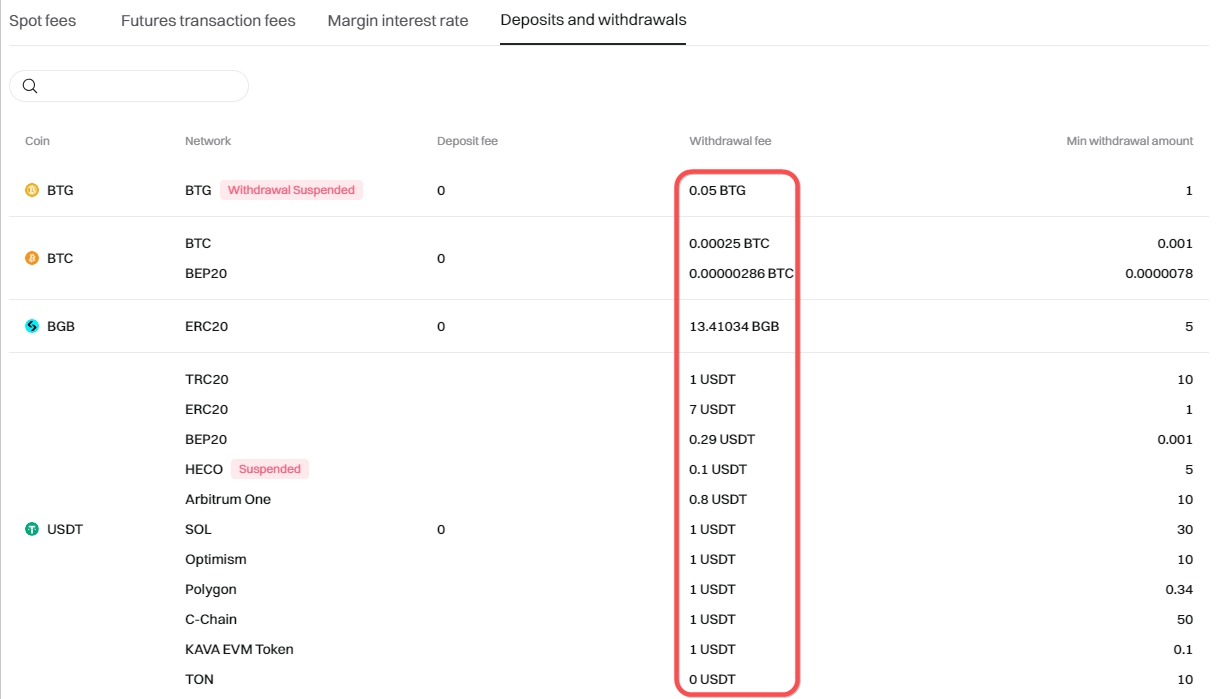
Task: Click the Polygon network row
Action: (211, 589)
